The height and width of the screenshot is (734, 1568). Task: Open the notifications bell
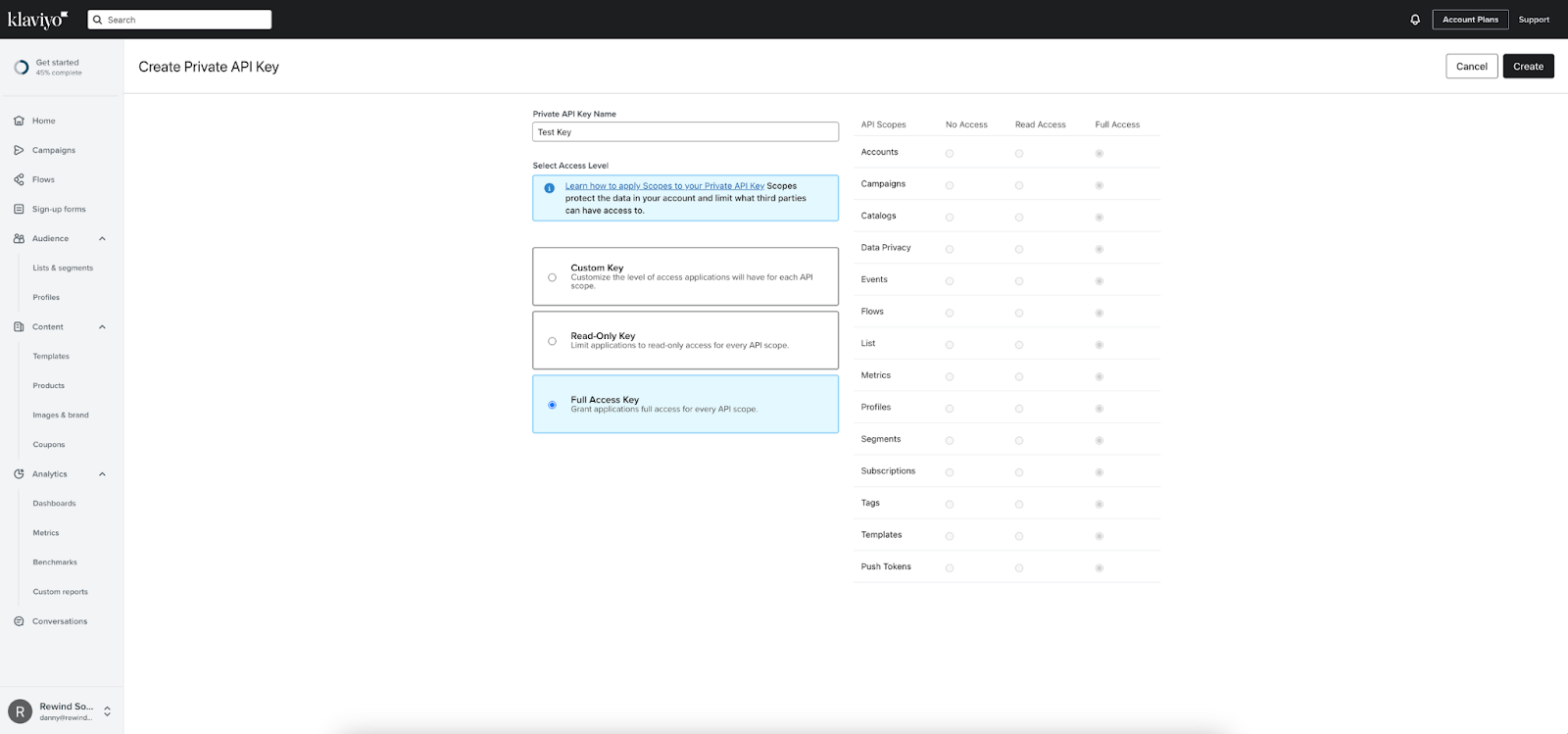coord(1415,20)
